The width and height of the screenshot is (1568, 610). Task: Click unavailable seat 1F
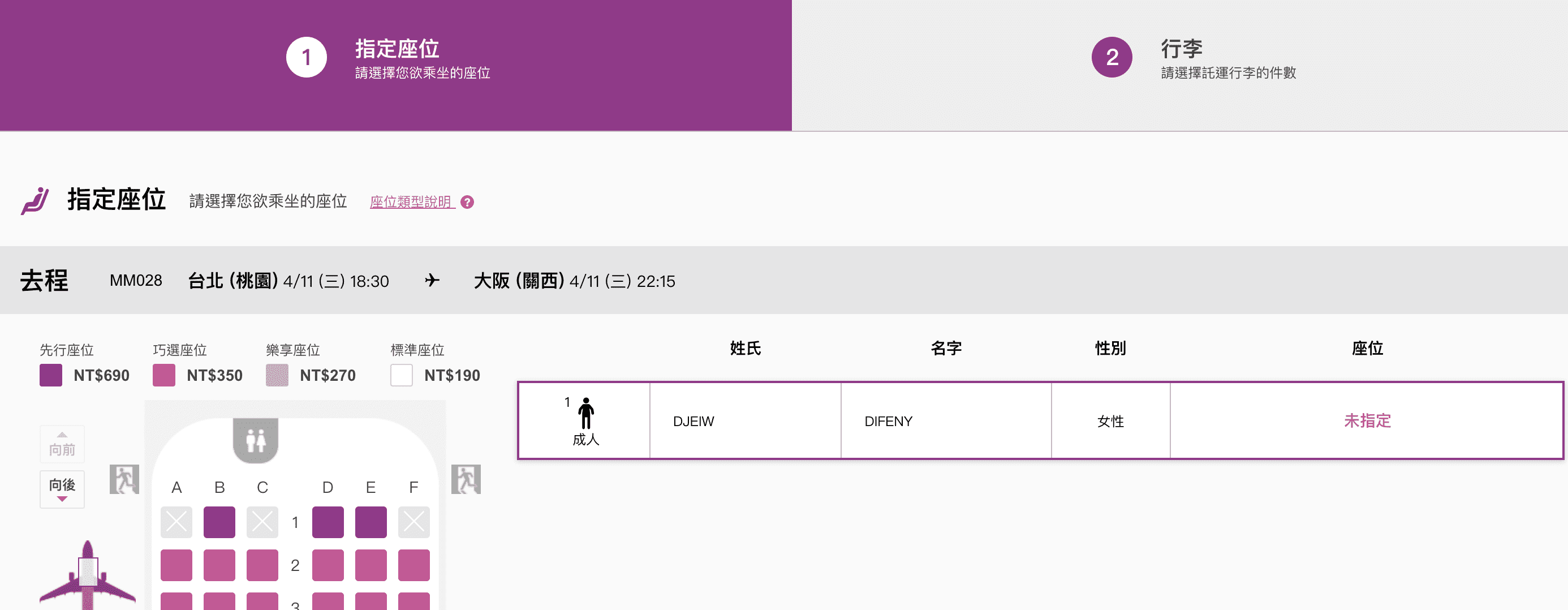(x=414, y=522)
